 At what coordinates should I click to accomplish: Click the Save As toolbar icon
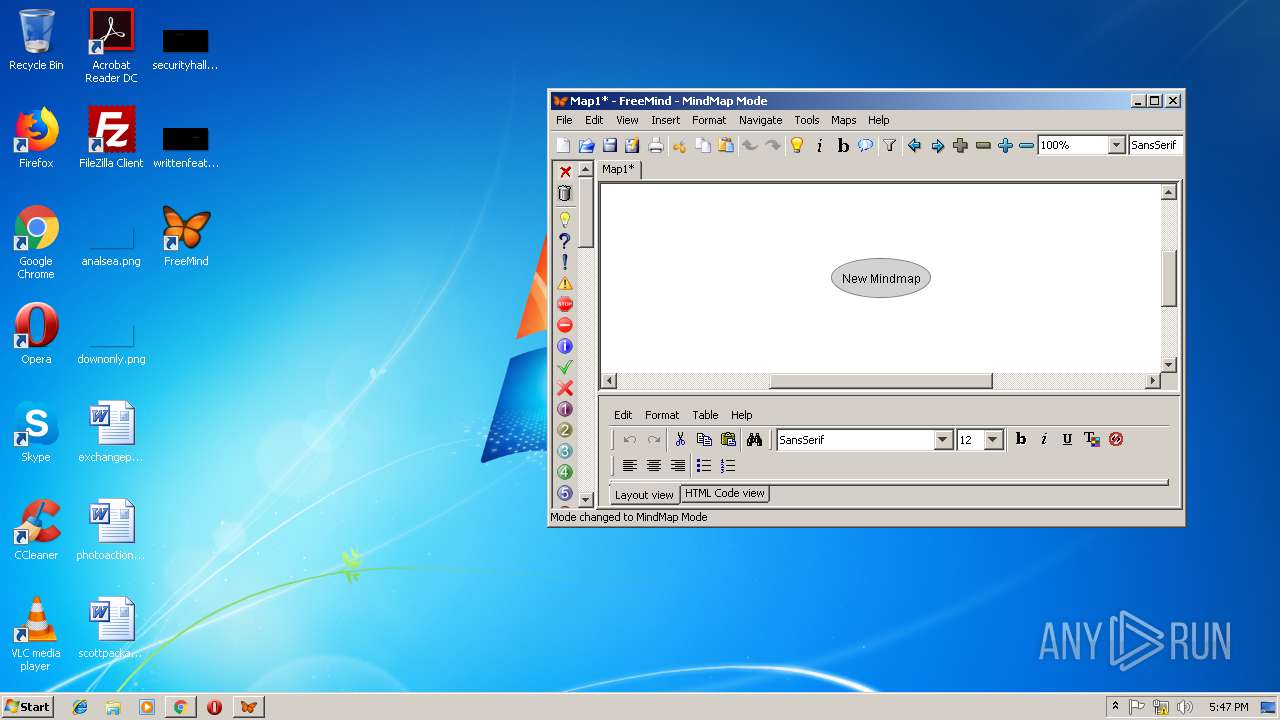[631, 146]
